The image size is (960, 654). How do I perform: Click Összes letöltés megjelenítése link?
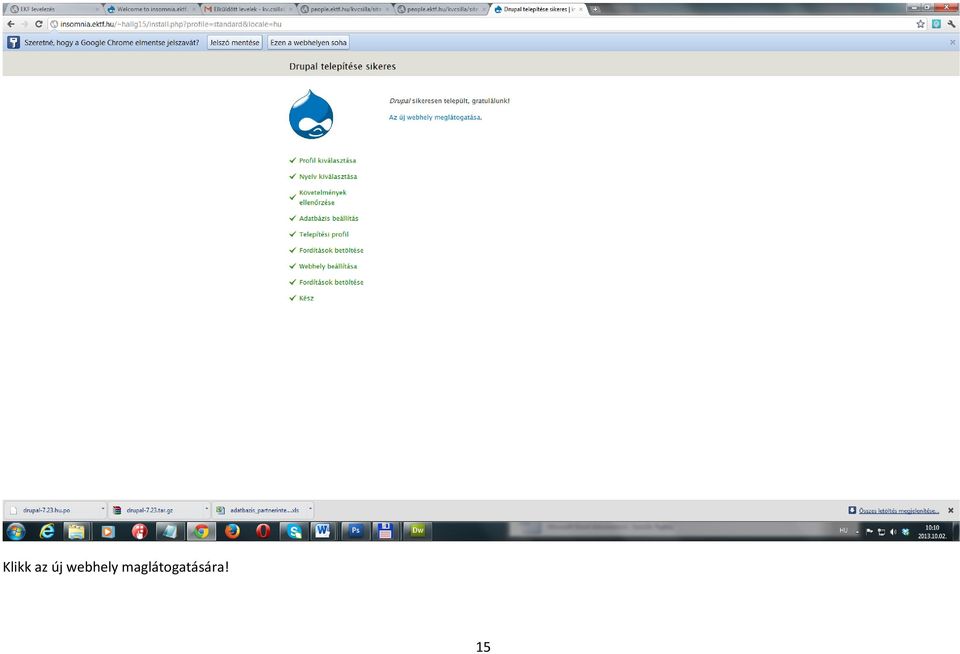898,510
